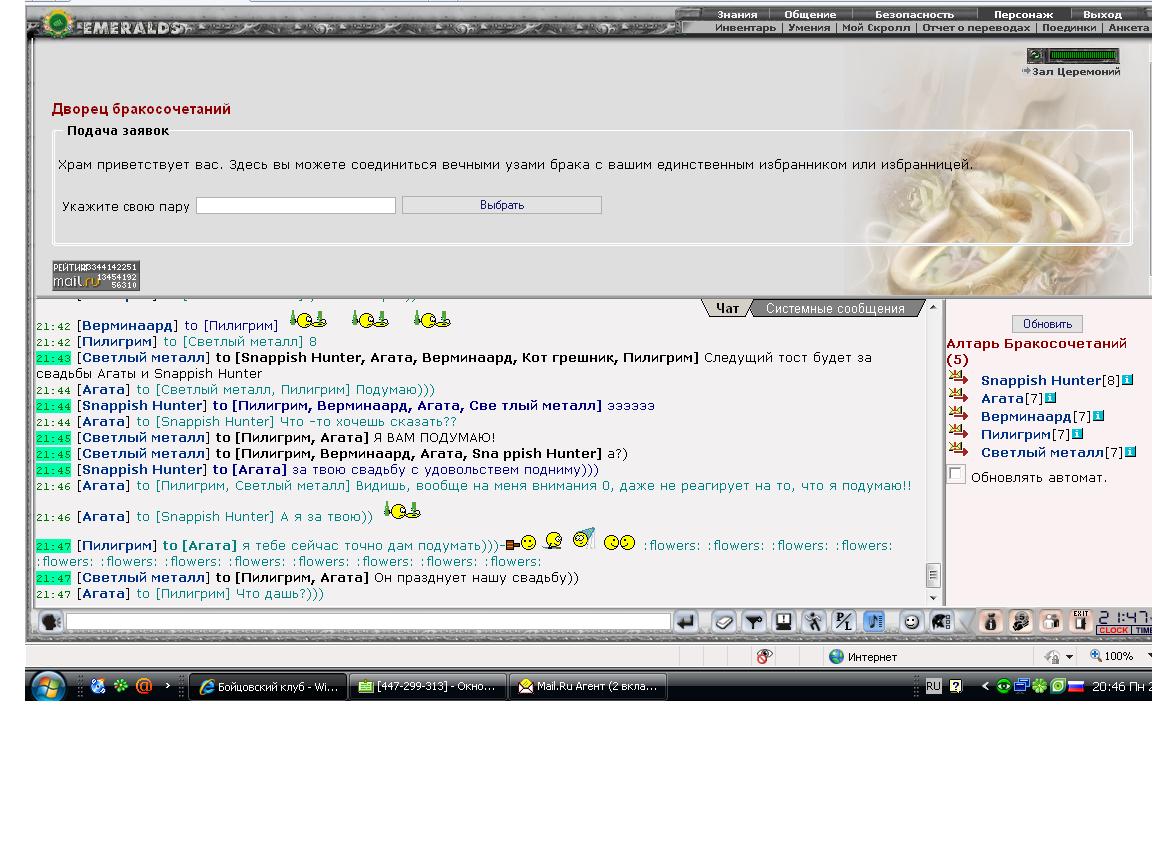
Task: Open info icon for Светлый металл
Action: click(1131, 452)
